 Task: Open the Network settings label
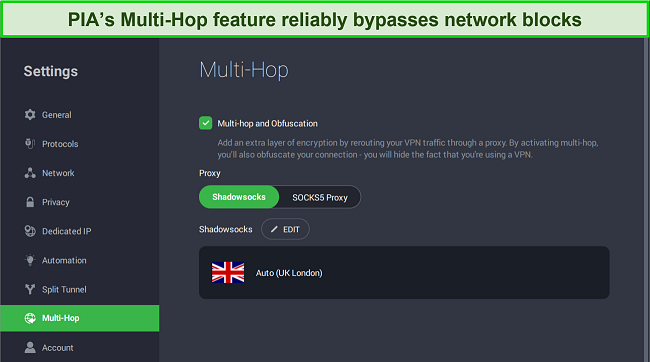tap(58, 173)
